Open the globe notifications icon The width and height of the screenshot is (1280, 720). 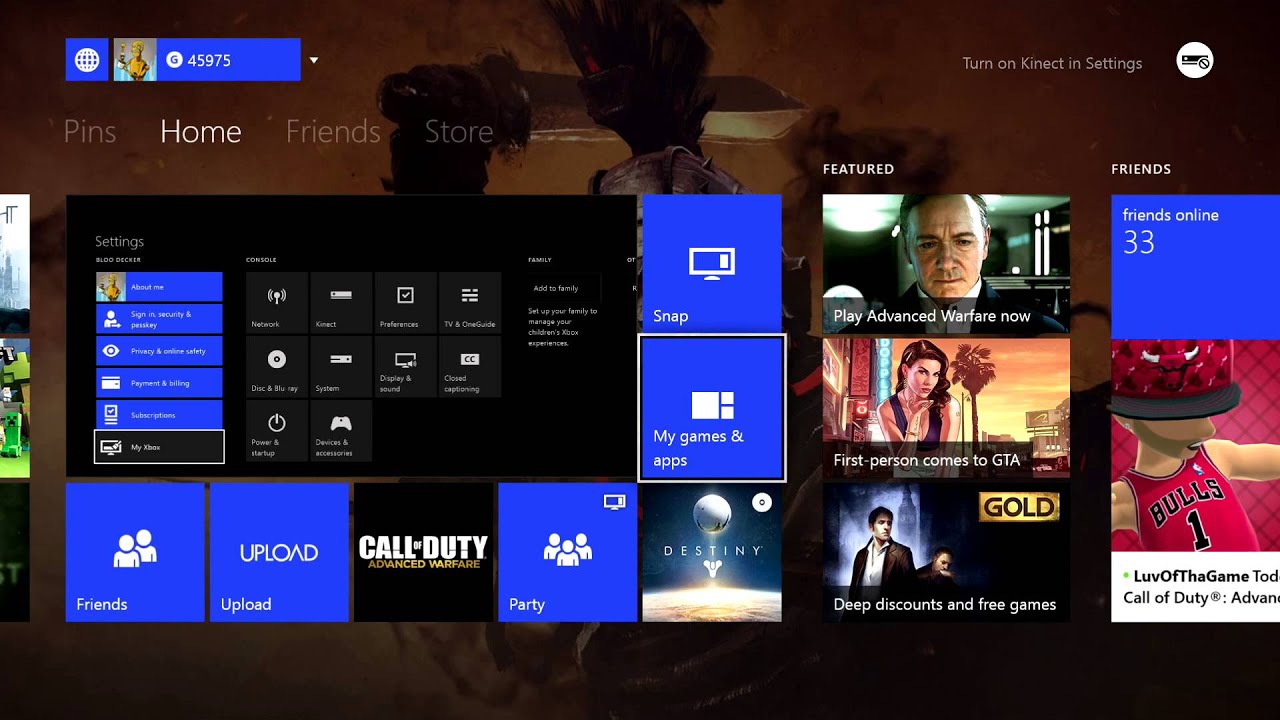(87, 60)
